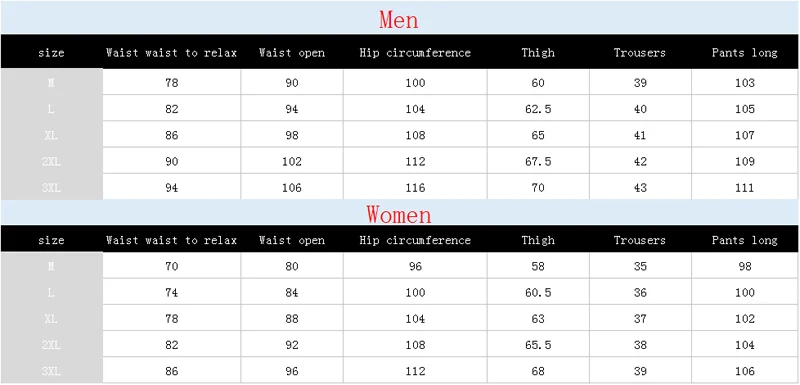Click the red Men heading
Viewport: 800px width, 385px height.
398,19
